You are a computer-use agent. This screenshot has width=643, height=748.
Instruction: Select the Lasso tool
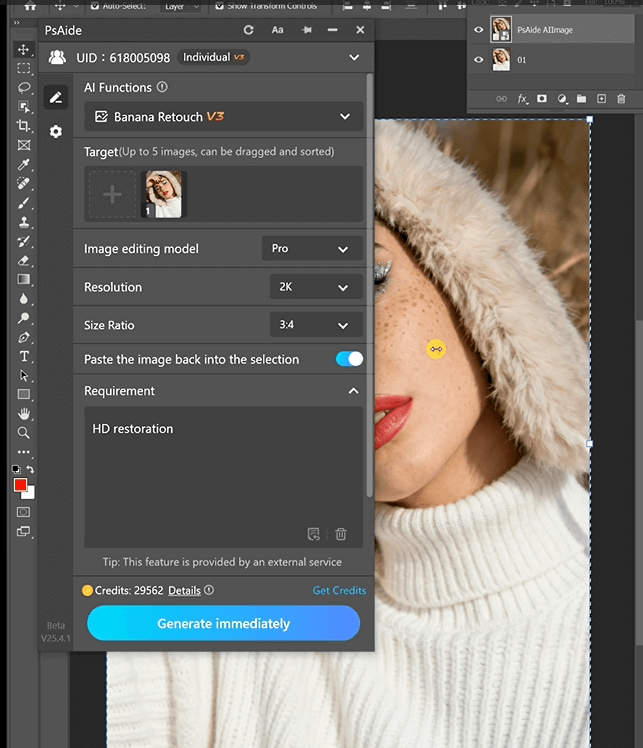point(23,87)
